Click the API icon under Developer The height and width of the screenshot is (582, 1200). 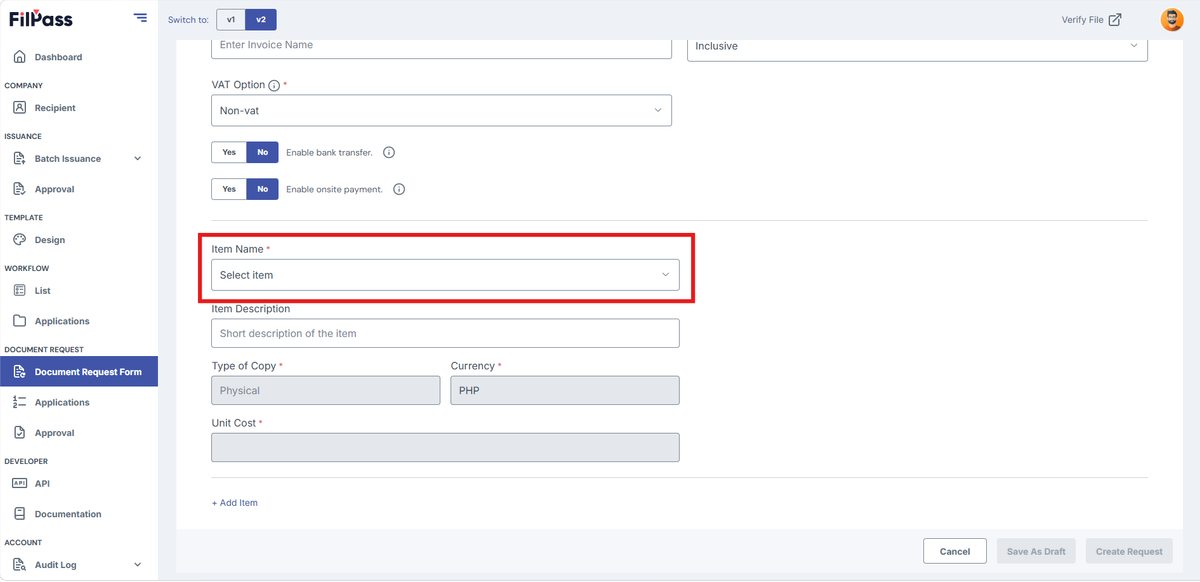(20, 483)
